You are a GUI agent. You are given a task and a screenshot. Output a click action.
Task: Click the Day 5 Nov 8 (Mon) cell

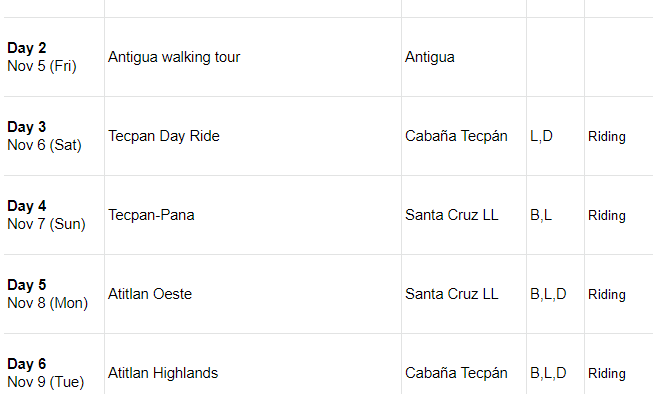tap(54, 294)
